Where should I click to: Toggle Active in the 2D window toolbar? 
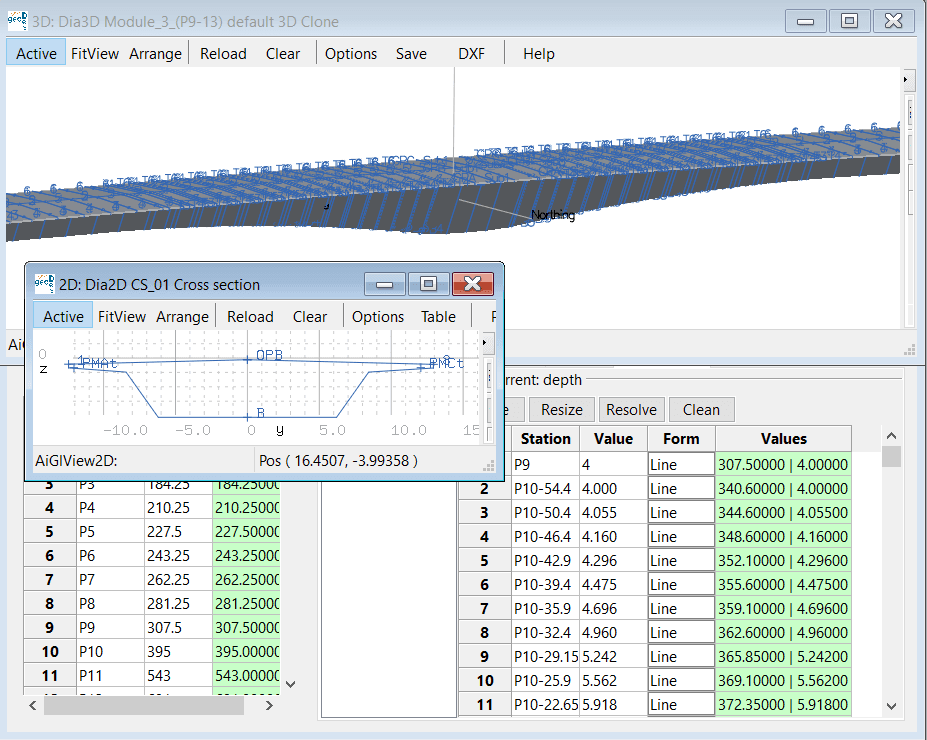[63, 317]
